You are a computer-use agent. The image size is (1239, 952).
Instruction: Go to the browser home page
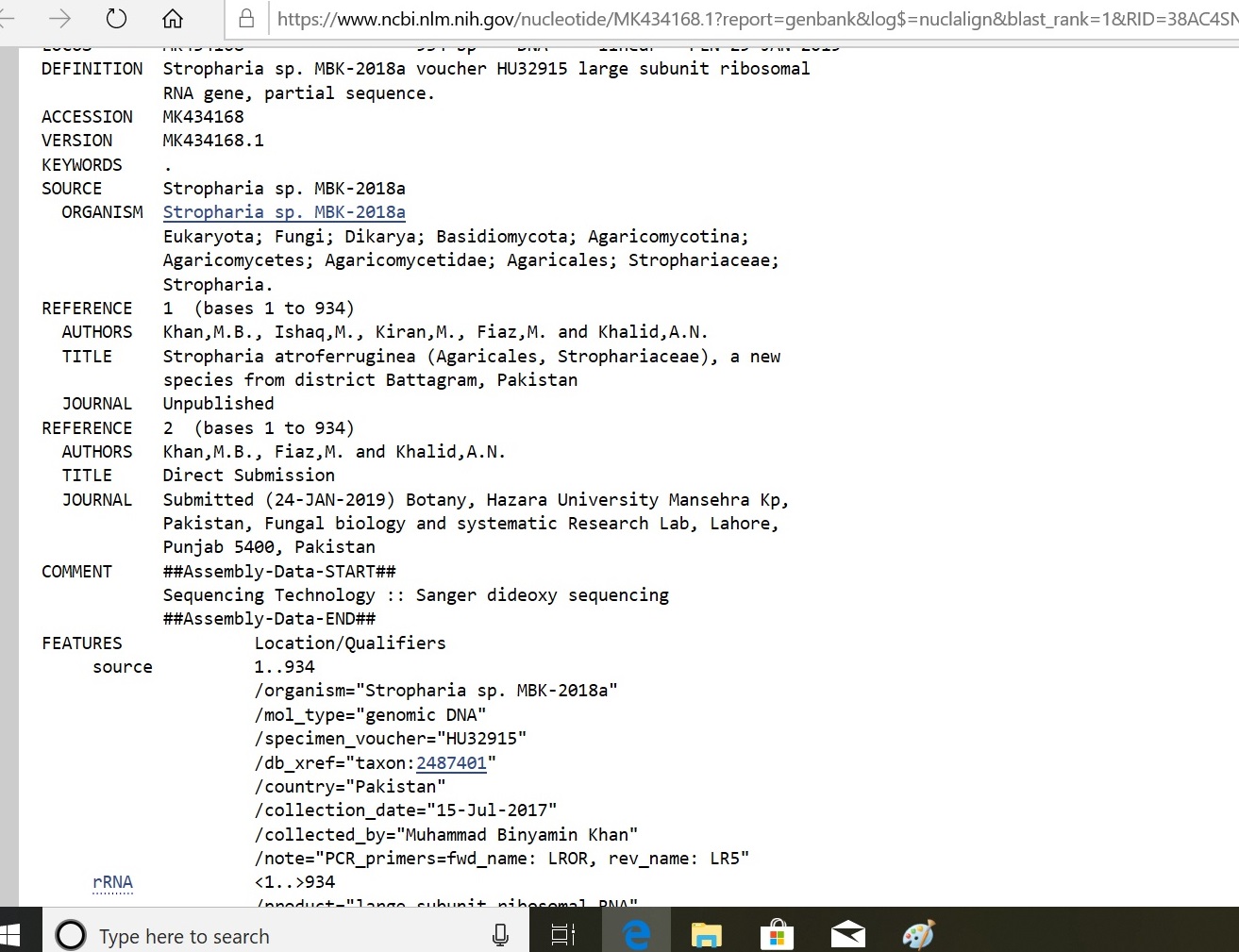coord(173,18)
